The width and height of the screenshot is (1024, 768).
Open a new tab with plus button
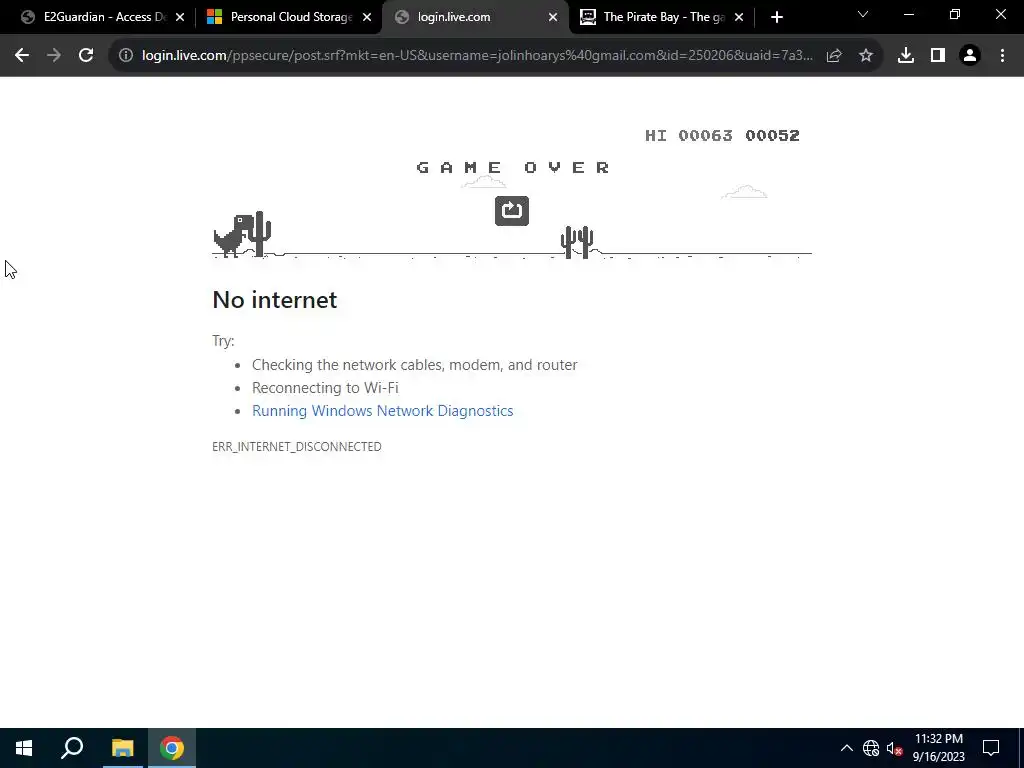coord(776,17)
